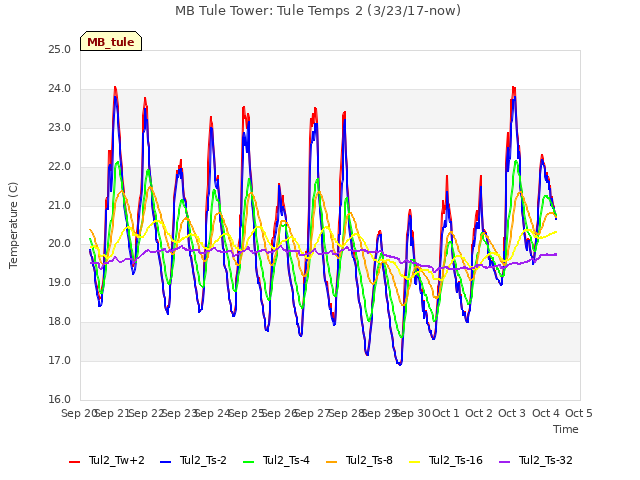Image resolution: width=640 pixels, height=480 pixels.
Task: Click the Oct 4 x-axis date label
Action: [x=546, y=413]
